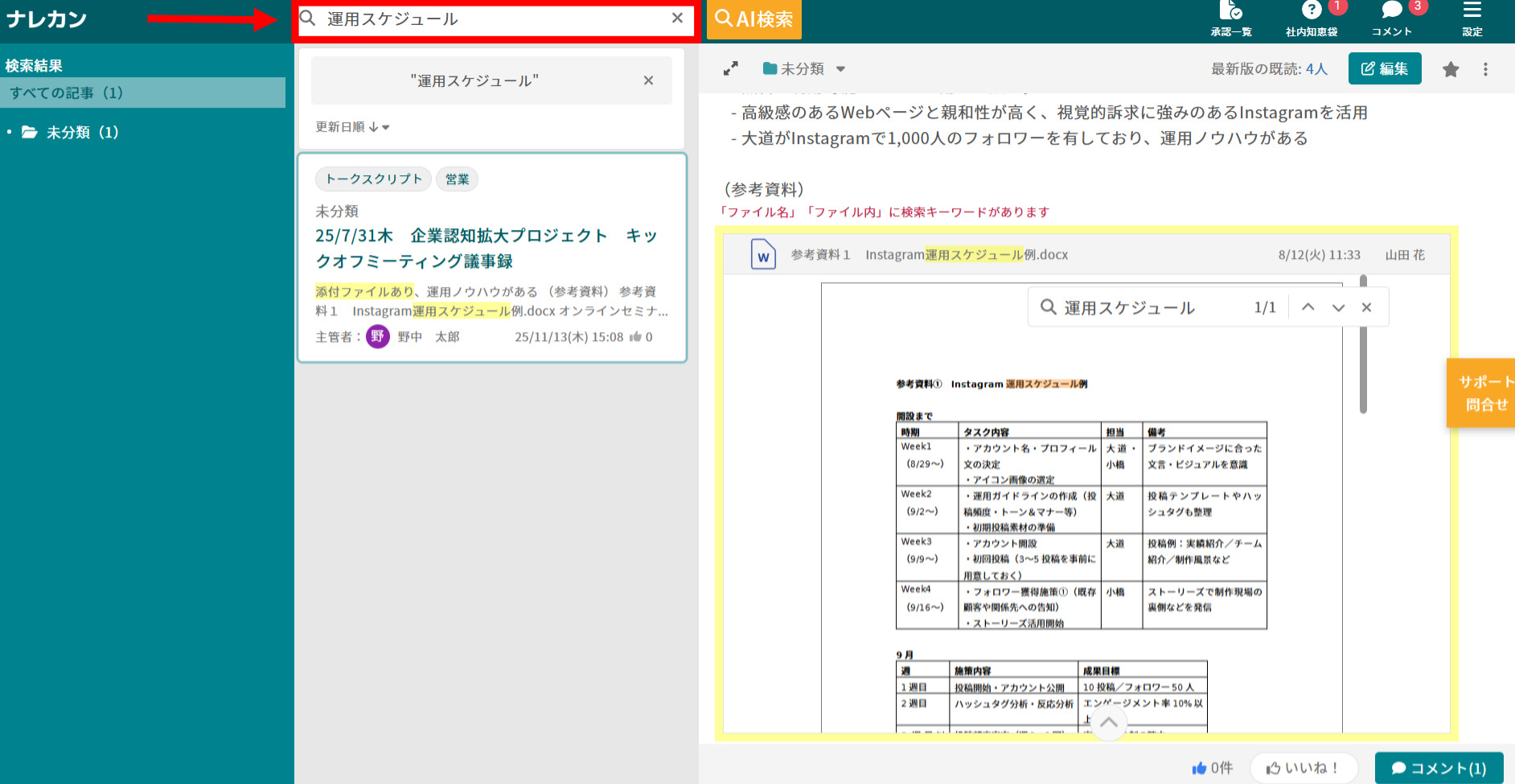Open the 更新日順 sort dropdown

pos(352,127)
